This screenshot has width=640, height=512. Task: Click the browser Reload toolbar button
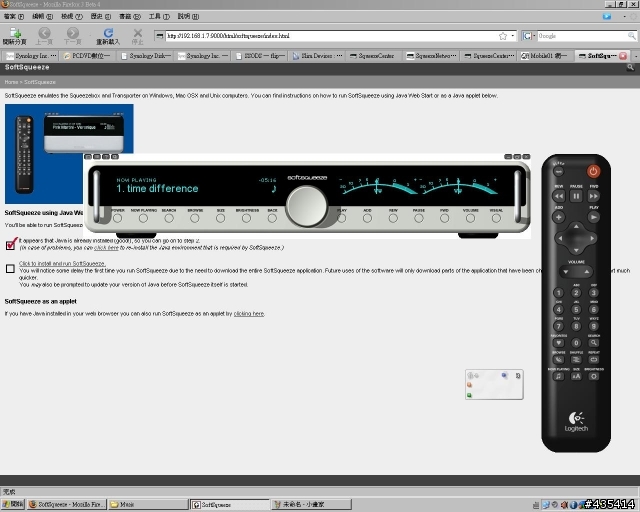(x=108, y=36)
